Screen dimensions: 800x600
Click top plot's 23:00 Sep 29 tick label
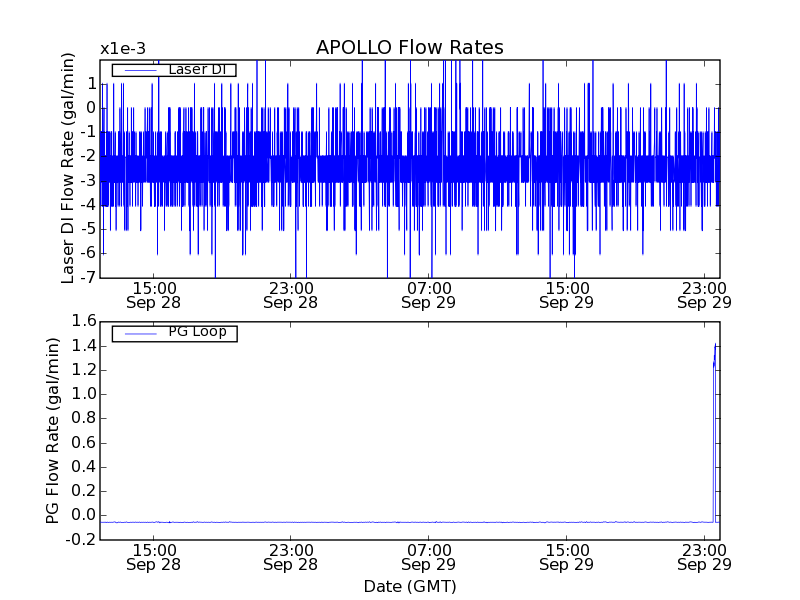pyautogui.click(x=705, y=295)
